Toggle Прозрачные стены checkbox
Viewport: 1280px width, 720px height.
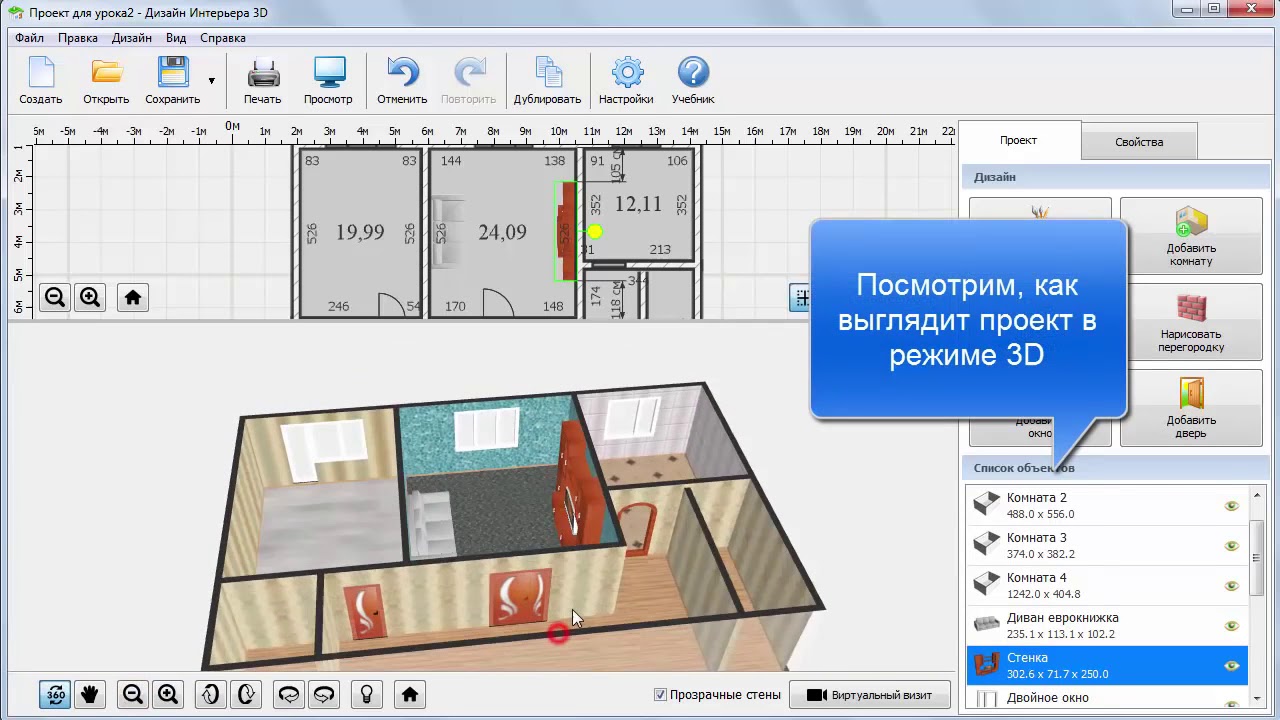(660, 695)
